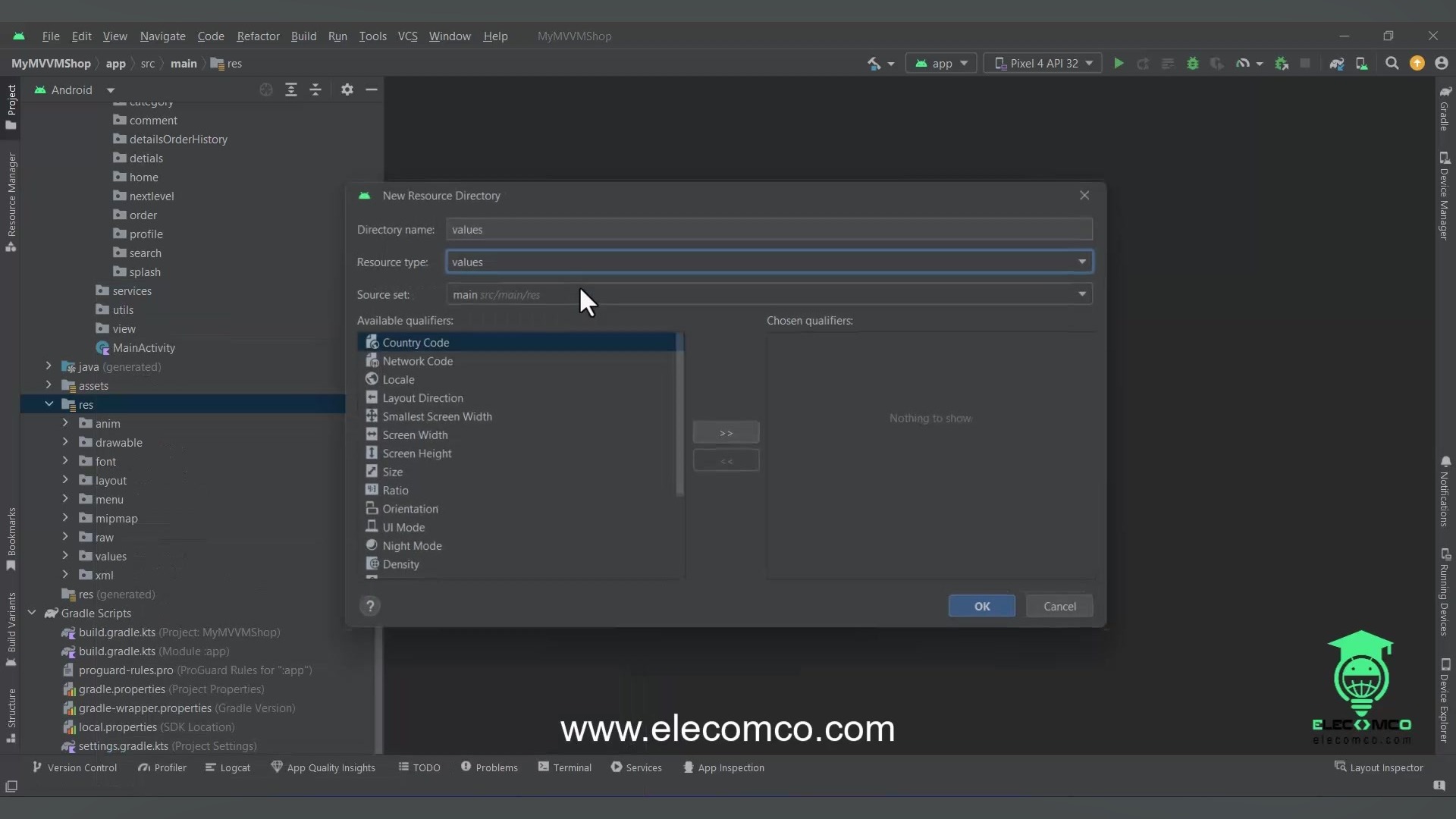Open the Resource type dropdown
Image resolution: width=1456 pixels, height=819 pixels.
(x=1081, y=262)
